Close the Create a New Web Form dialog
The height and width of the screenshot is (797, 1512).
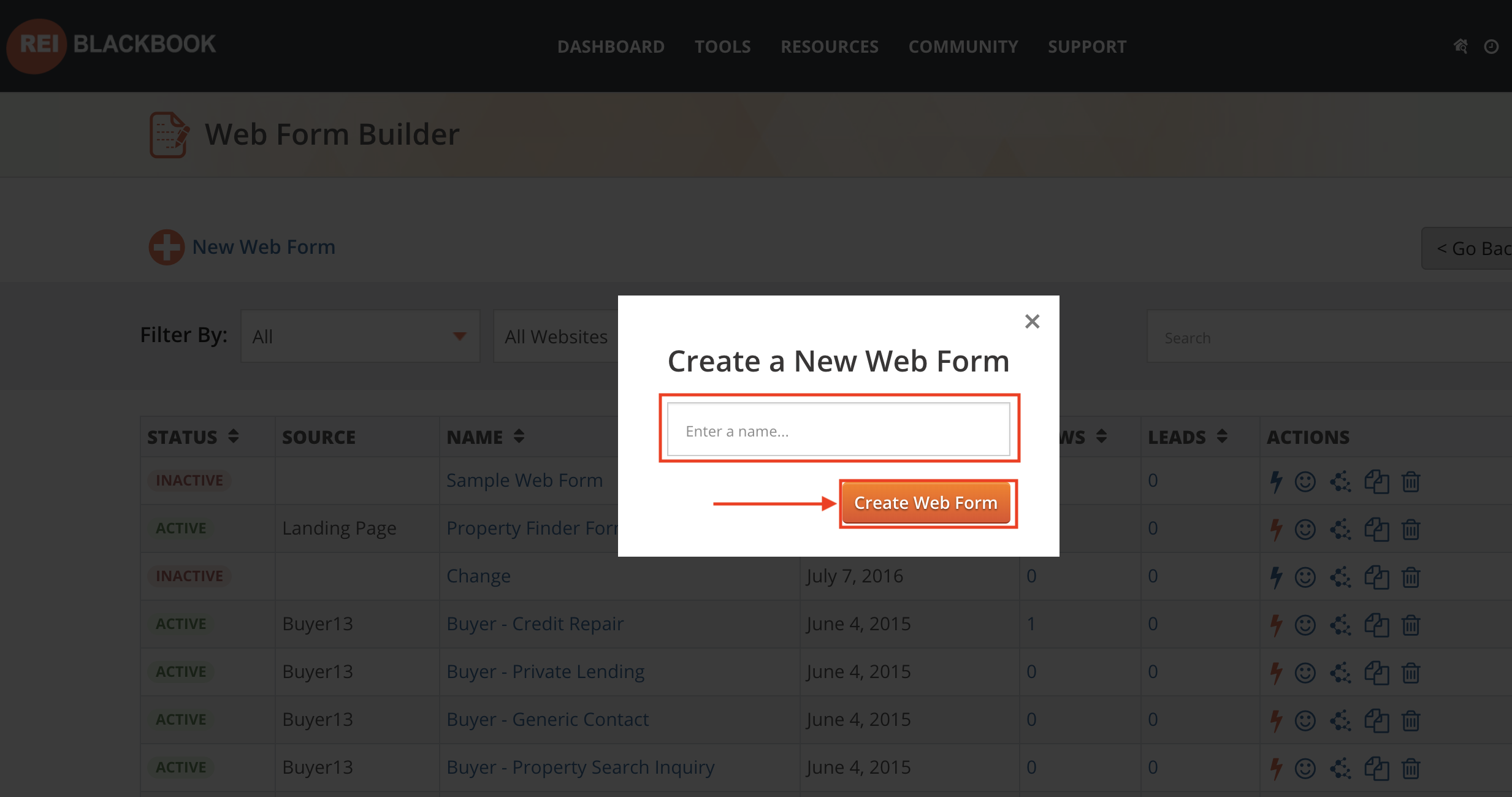pyautogui.click(x=1033, y=321)
